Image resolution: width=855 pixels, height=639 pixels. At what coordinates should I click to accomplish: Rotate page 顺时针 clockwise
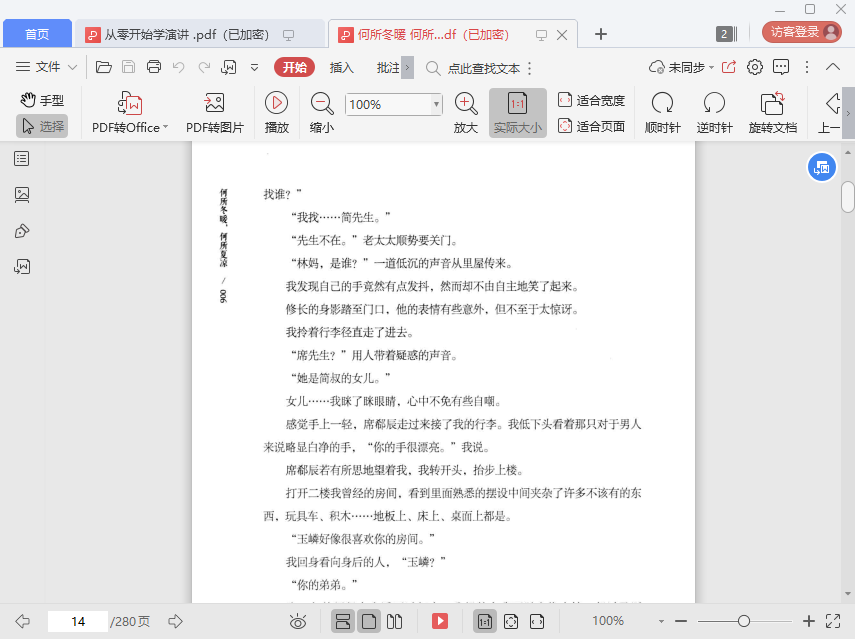coord(663,113)
